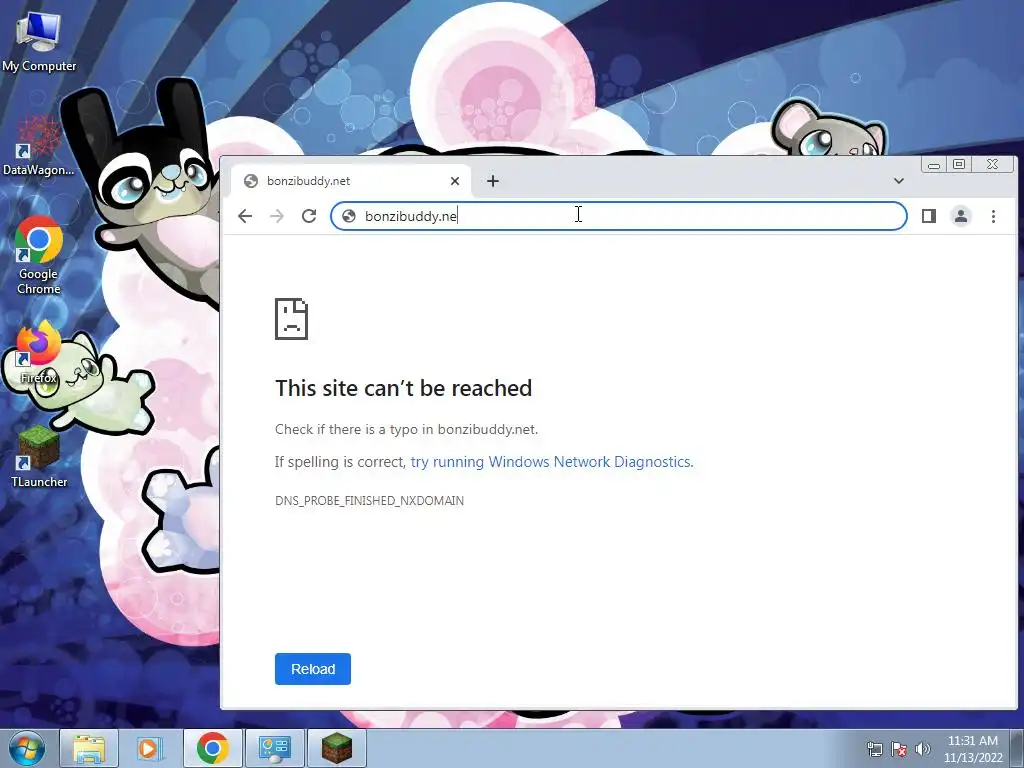Open My Computer desktop icon

coord(39,41)
